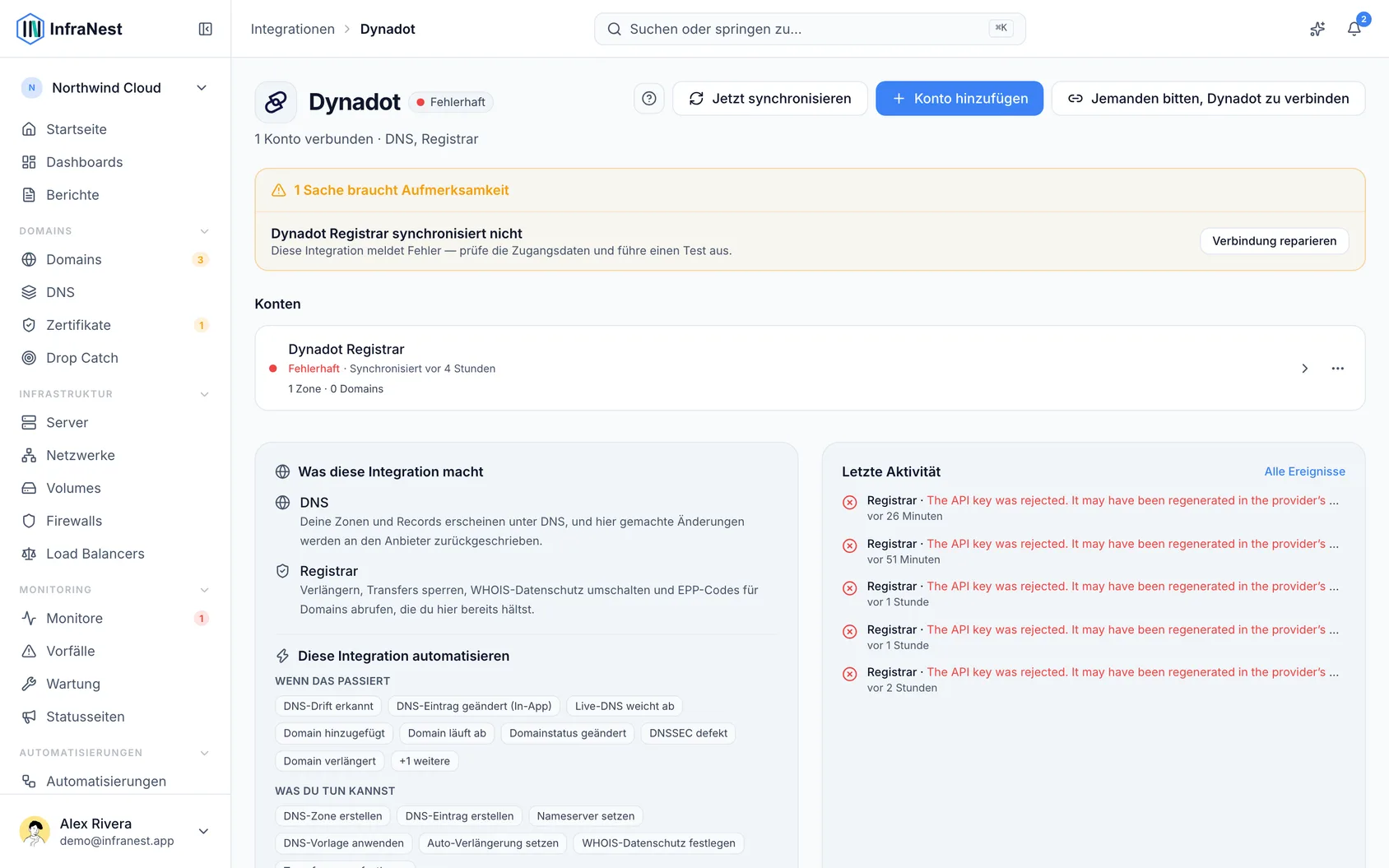
Task: Open Server sidebar item
Action: click(x=115, y=422)
